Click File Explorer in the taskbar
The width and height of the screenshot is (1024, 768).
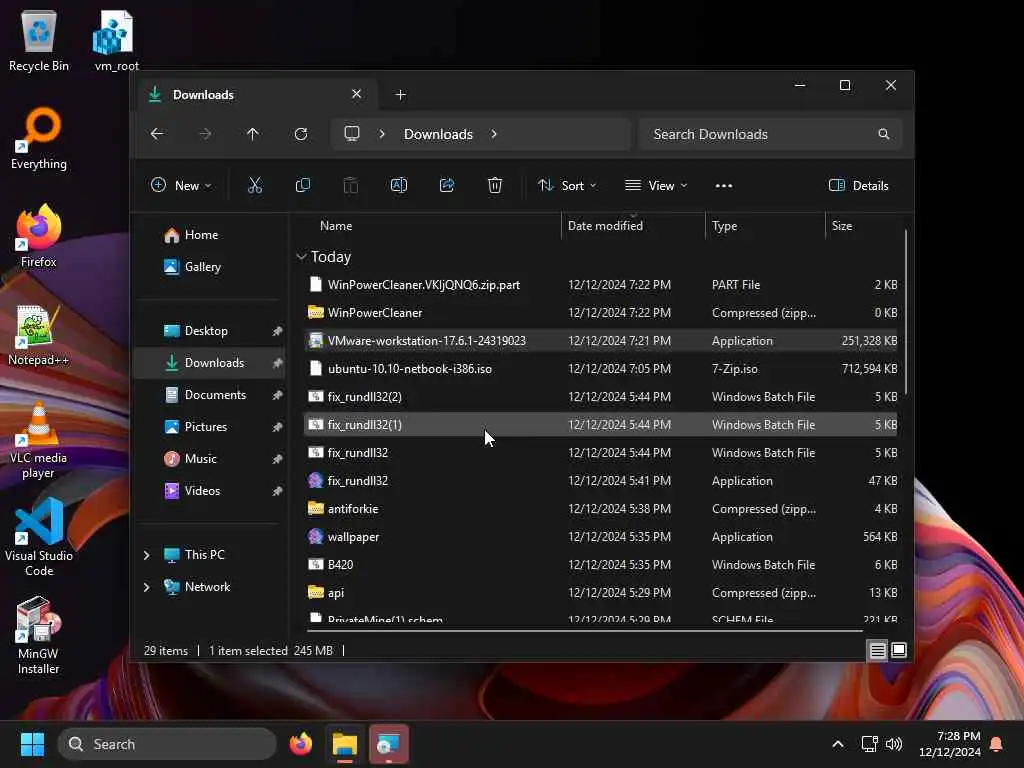345,744
